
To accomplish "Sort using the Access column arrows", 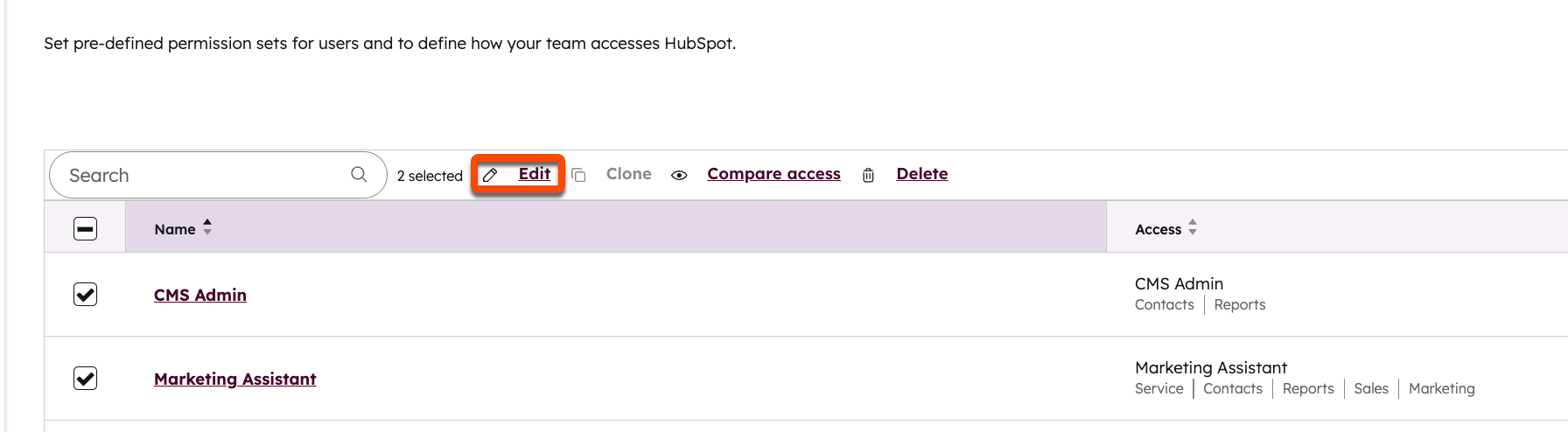I will (1193, 228).
